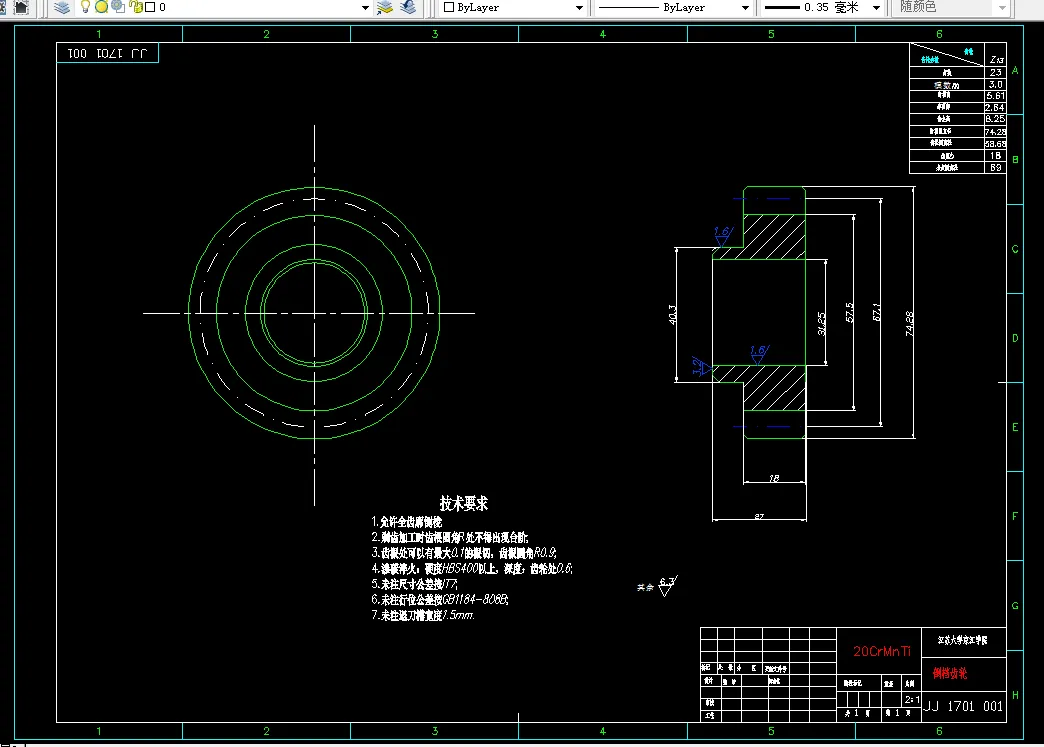Select the mirrored drawing number box
Viewport: 1044px width, 747px height.
[x=107, y=53]
